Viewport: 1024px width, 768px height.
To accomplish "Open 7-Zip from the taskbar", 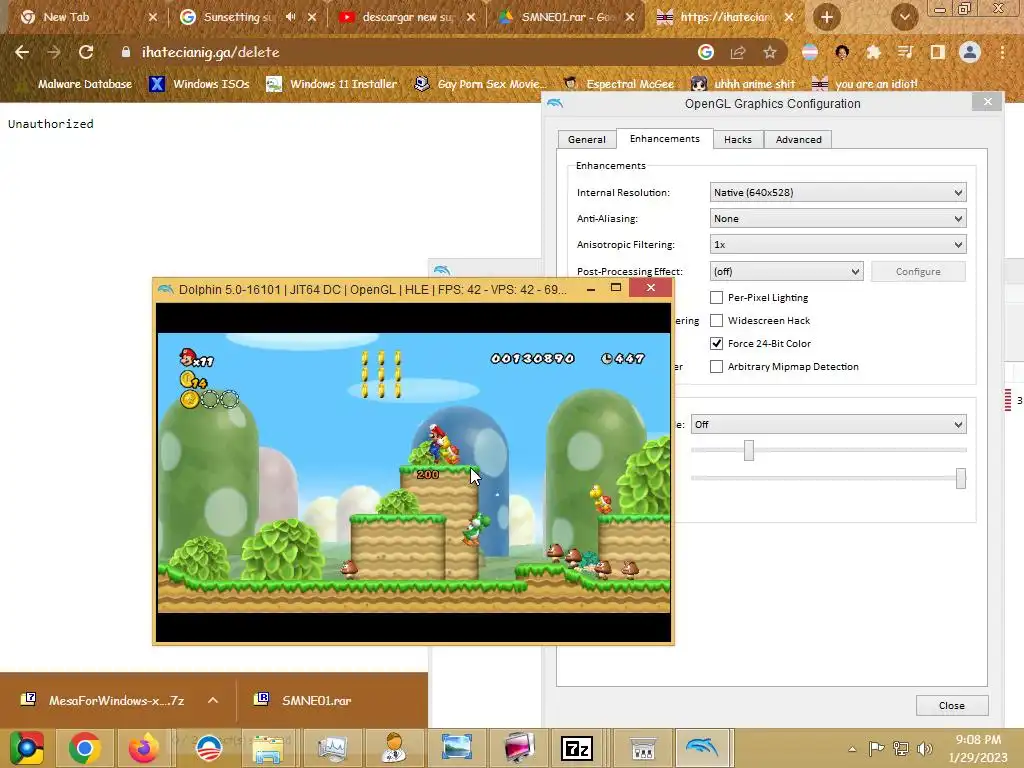I will pyautogui.click(x=577, y=748).
